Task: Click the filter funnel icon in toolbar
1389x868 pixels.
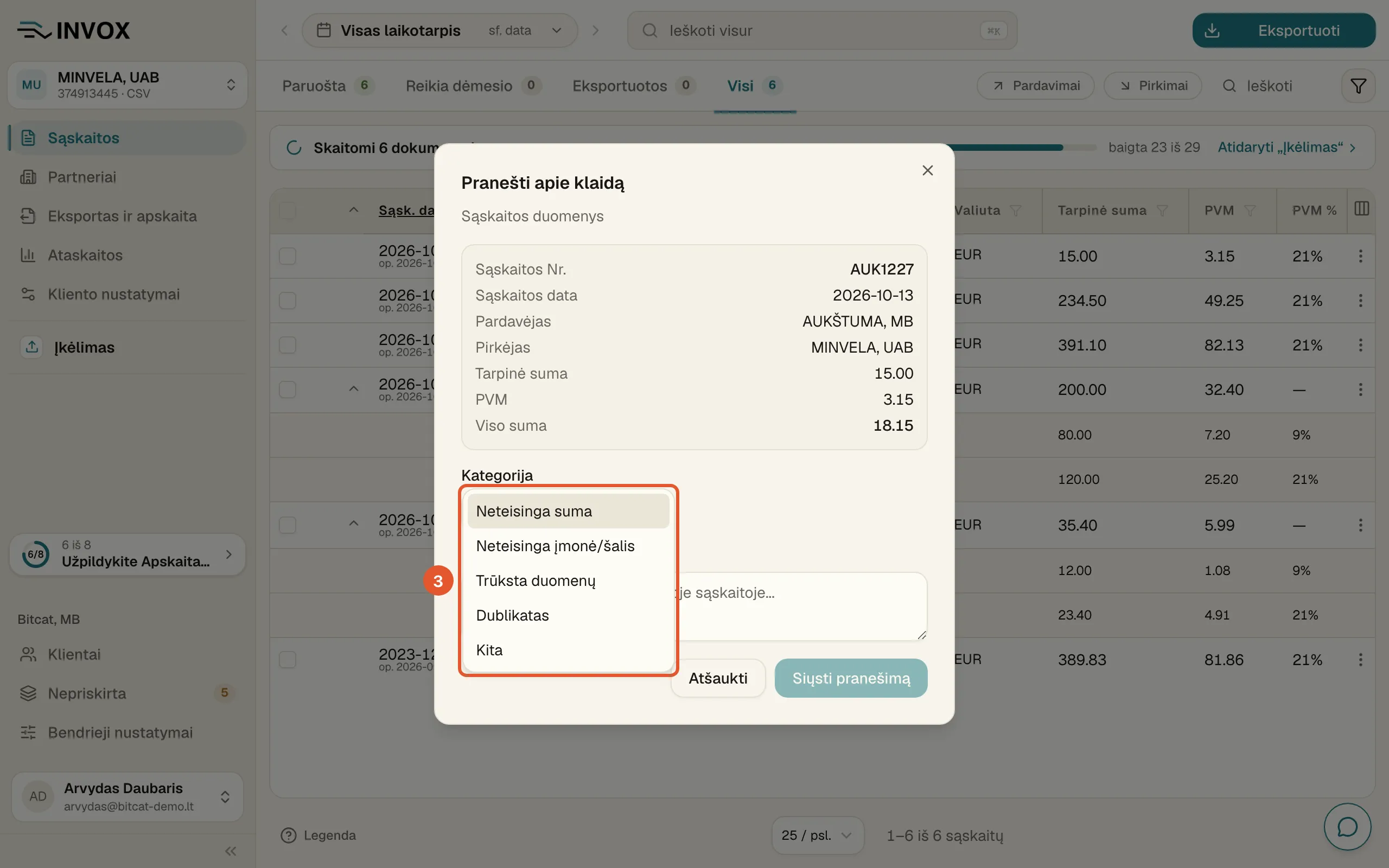Action: pos(1358,86)
